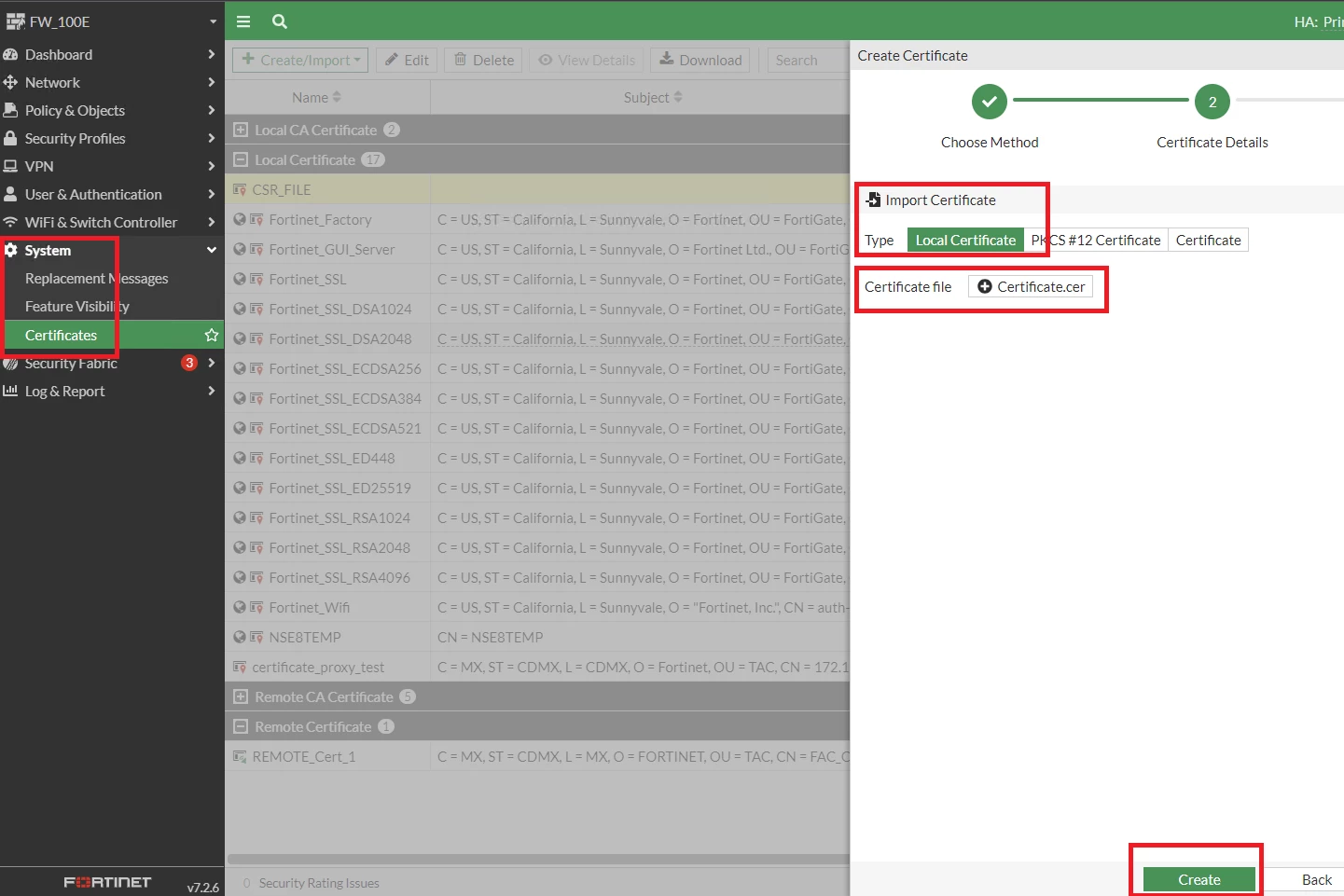Toggle the hamburger menu icon

[x=243, y=21]
